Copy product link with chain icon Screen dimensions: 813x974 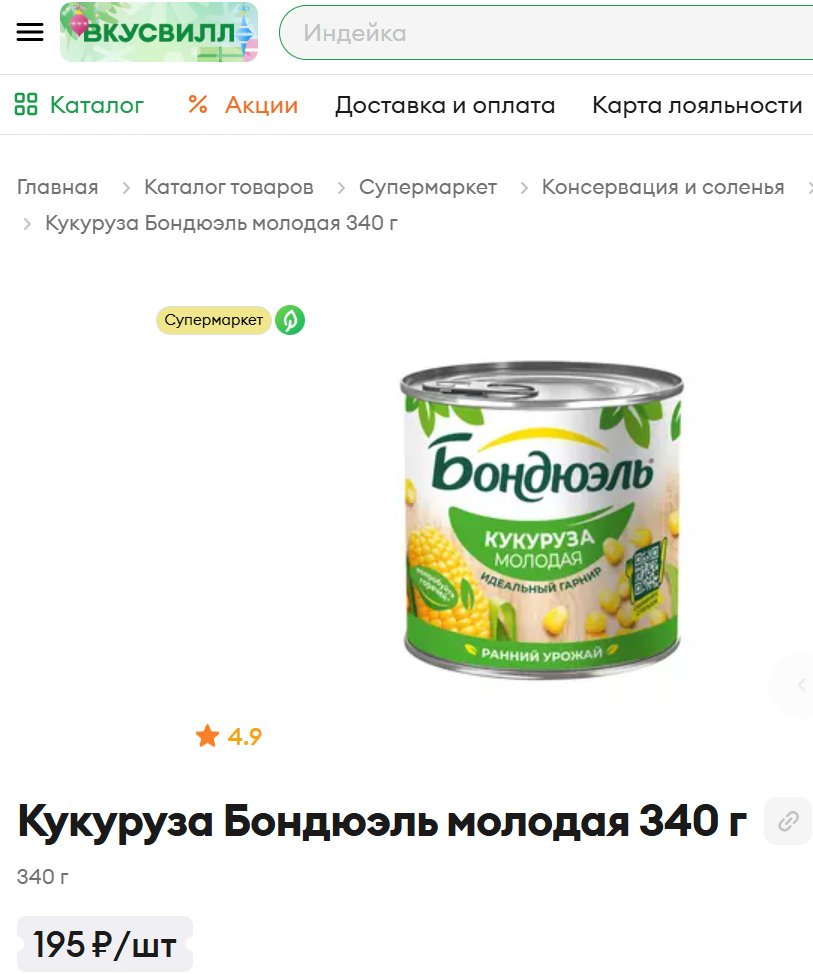[788, 821]
